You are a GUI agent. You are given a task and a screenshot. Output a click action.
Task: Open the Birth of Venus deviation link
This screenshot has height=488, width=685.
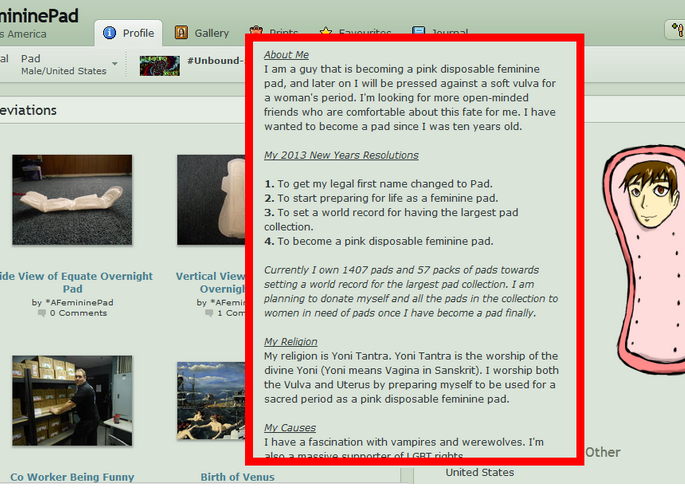(238, 477)
